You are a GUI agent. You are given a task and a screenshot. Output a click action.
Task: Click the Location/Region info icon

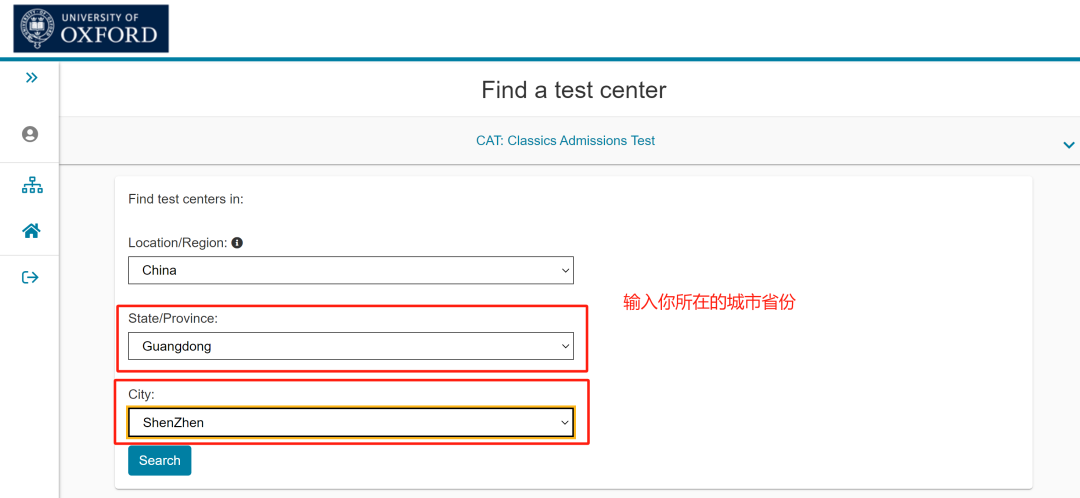pyautogui.click(x=237, y=243)
